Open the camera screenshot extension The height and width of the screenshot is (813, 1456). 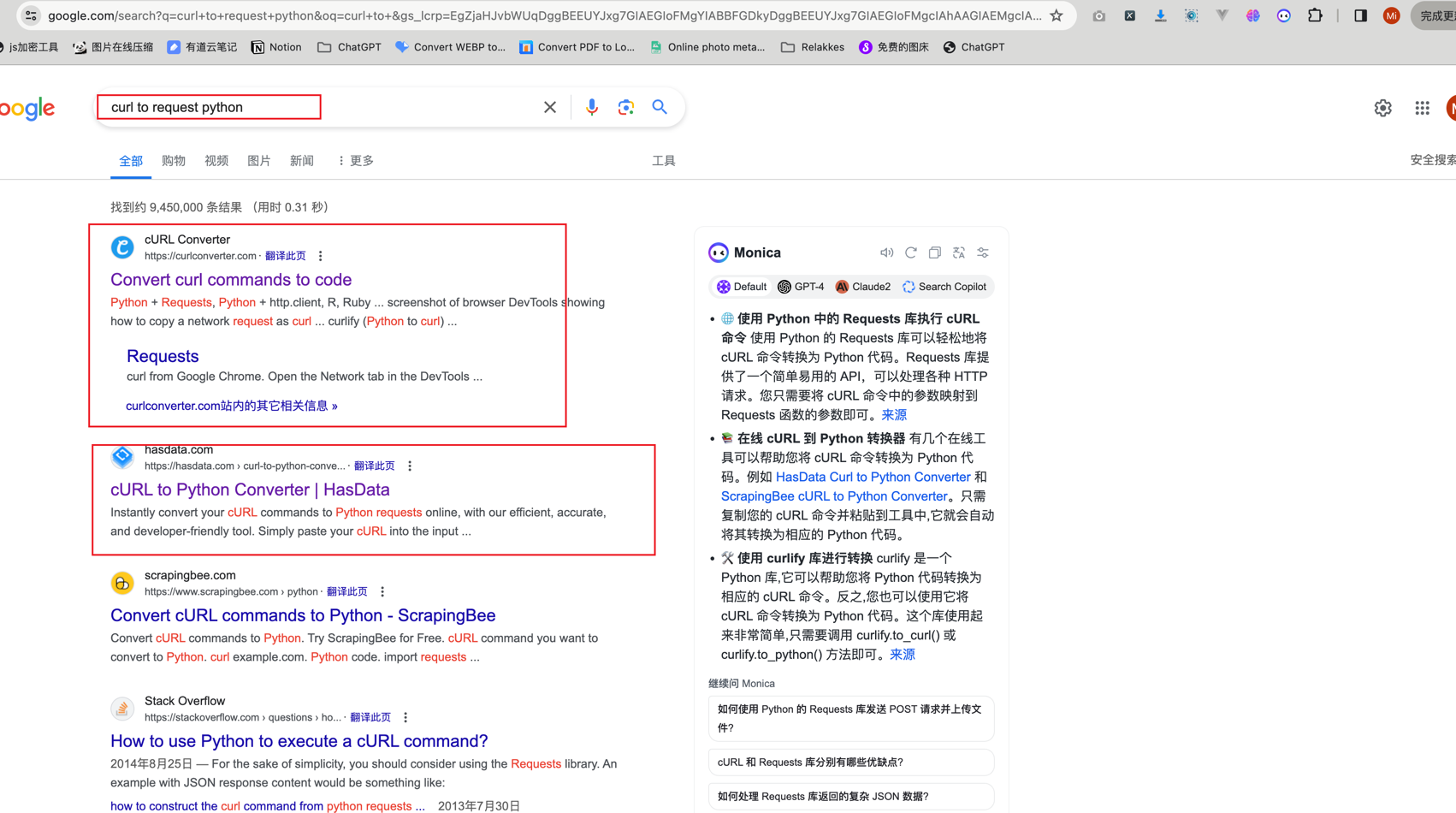tap(1099, 15)
